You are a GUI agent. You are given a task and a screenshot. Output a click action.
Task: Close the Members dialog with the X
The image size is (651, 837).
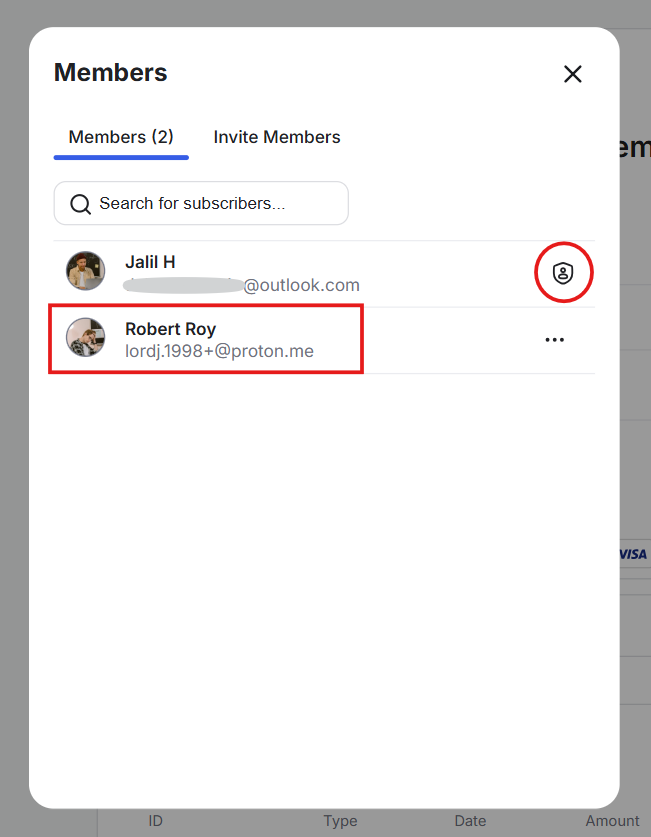point(572,74)
